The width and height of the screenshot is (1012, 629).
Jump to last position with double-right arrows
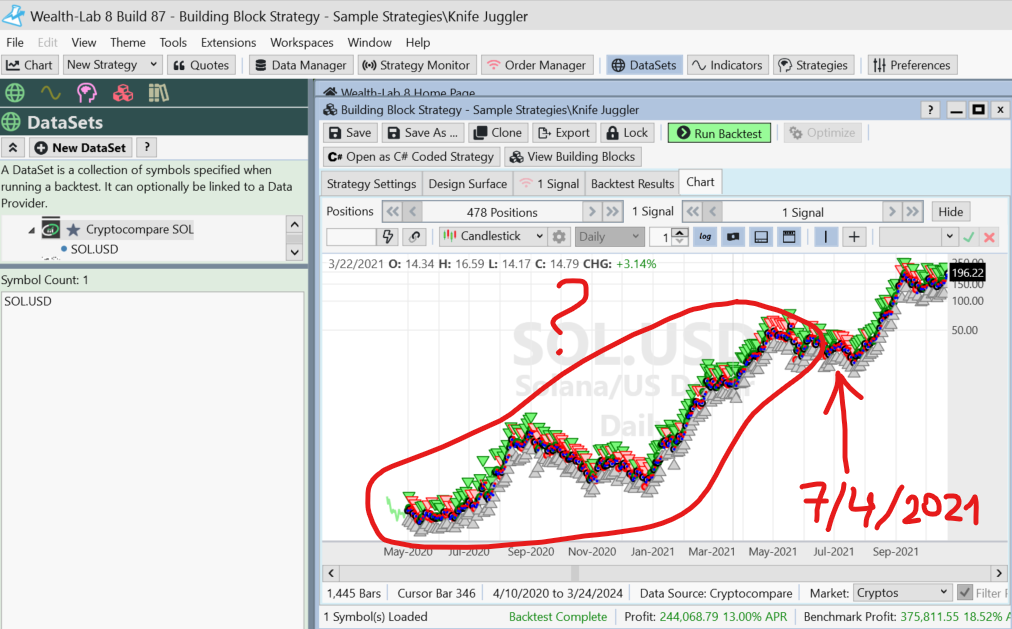612,212
